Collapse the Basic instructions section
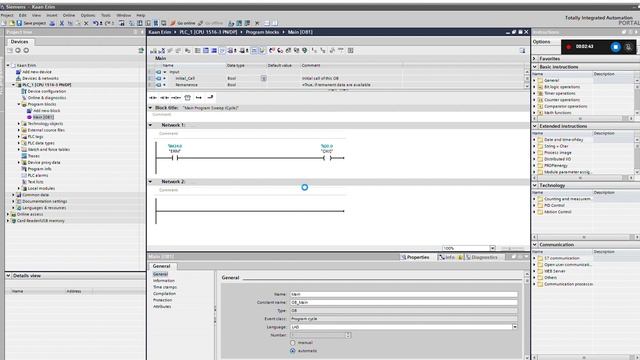Image resolution: width=640 pixels, height=360 pixels. (x=534, y=67)
